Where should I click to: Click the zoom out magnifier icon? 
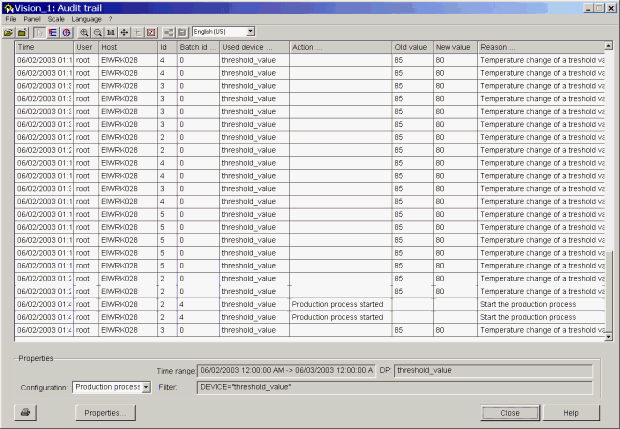pos(97,32)
